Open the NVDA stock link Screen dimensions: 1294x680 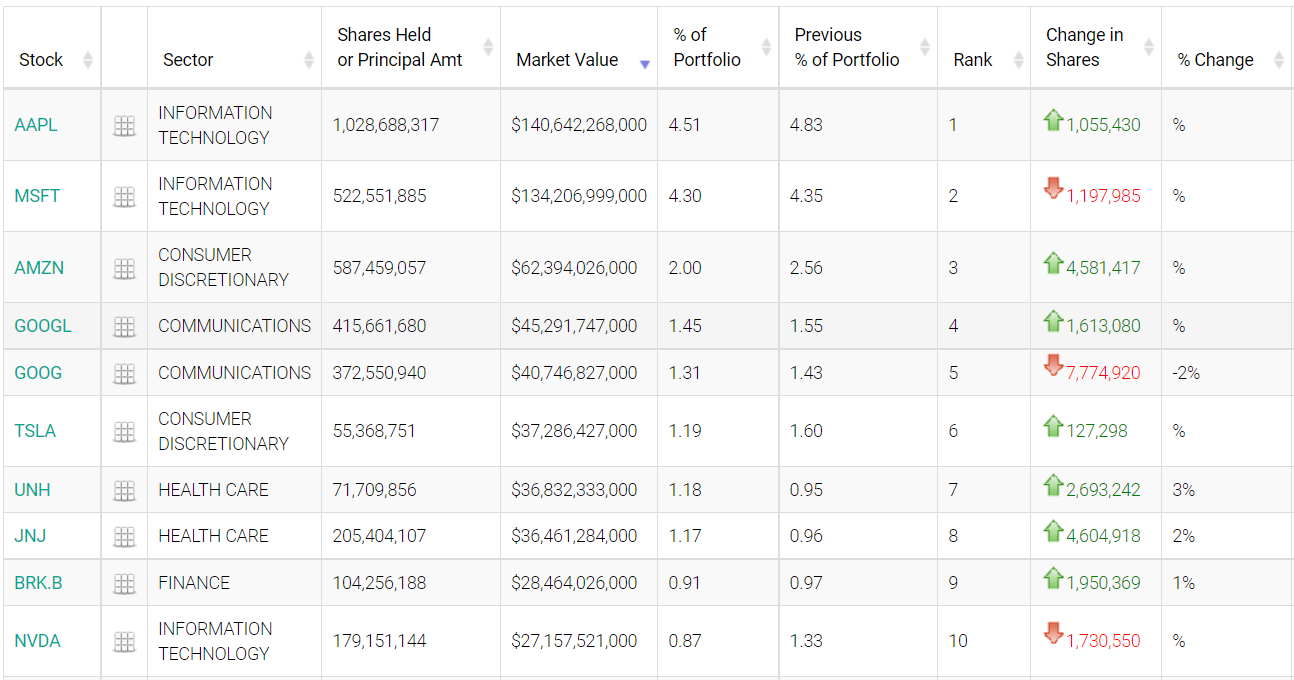coord(37,641)
